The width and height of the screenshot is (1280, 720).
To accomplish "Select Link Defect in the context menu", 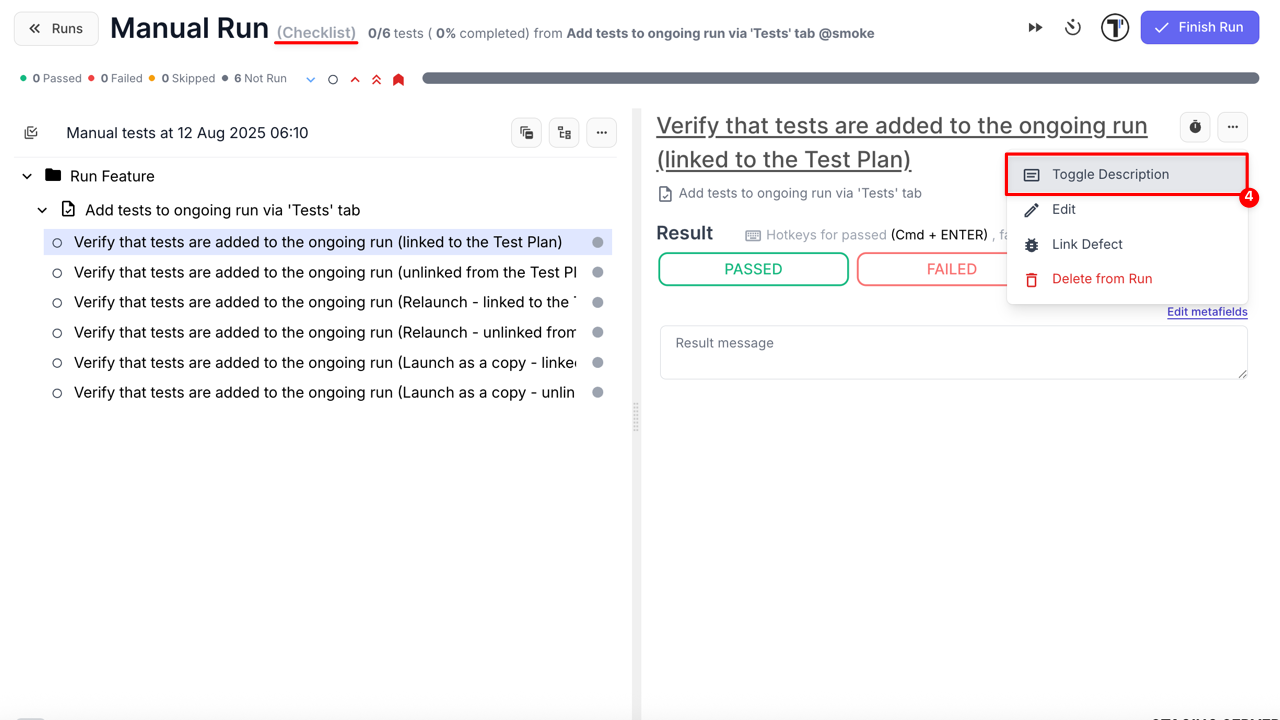I will pyautogui.click(x=1087, y=244).
